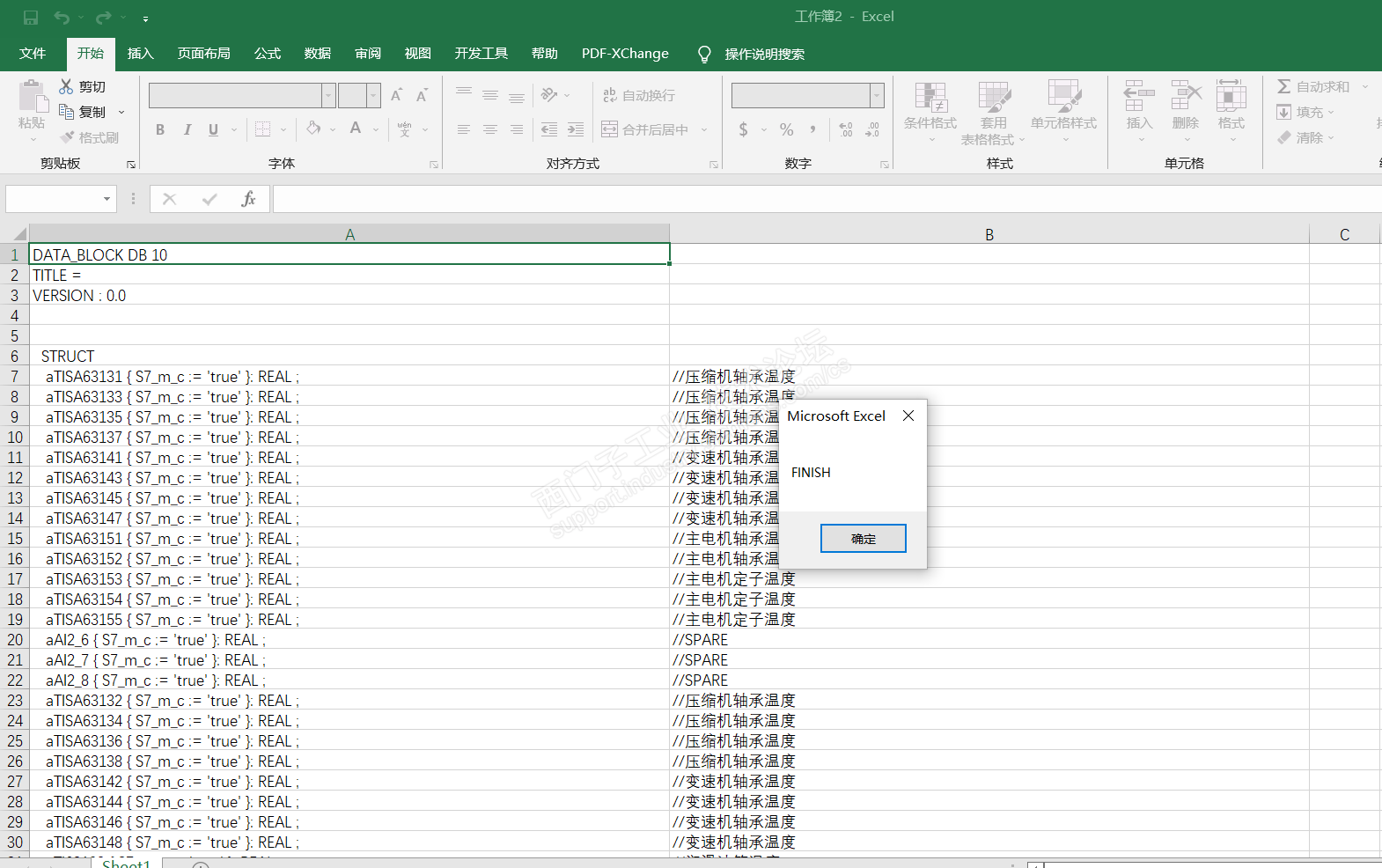Click the Decrease Decimal icon
1382x868 pixels.
click(872, 129)
